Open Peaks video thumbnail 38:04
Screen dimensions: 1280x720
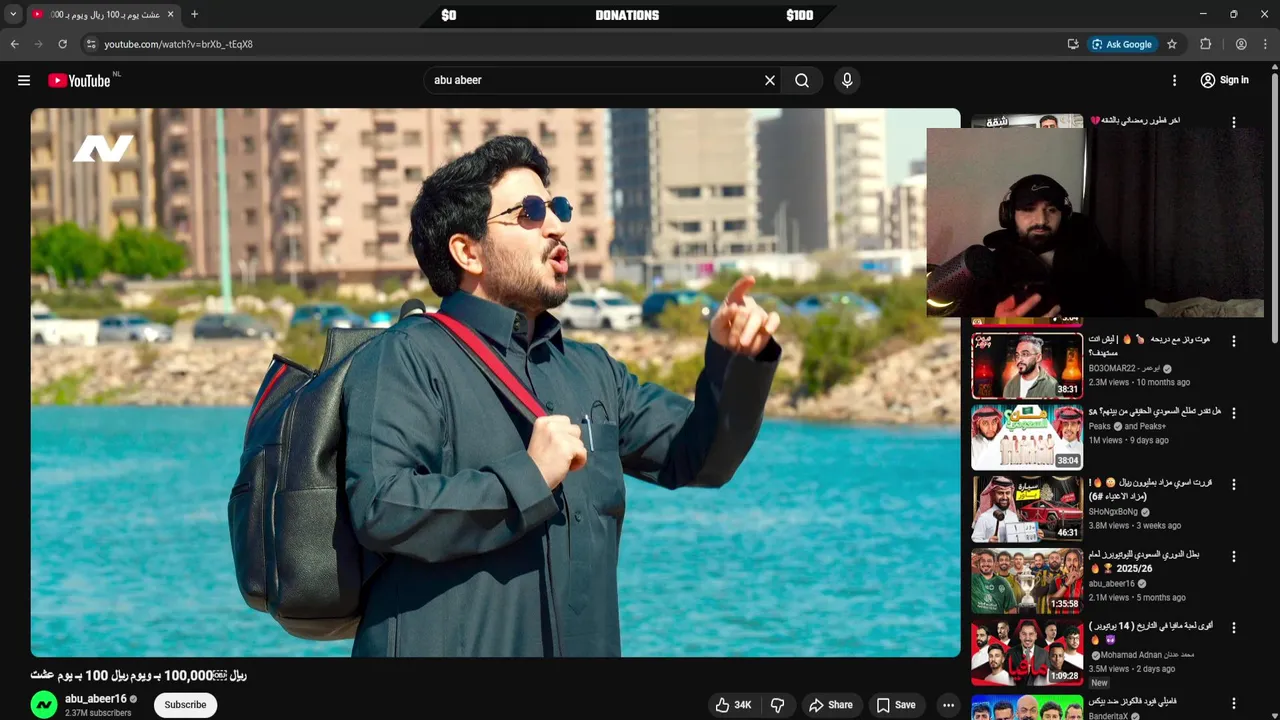pyautogui.click(x=1027, y=437)
